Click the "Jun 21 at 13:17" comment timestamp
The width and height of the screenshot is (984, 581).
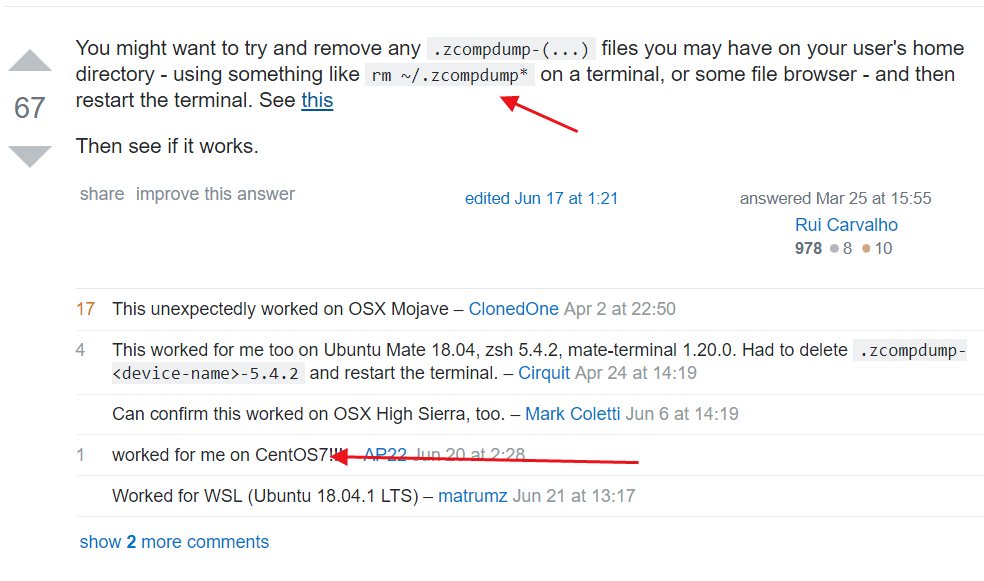(x=574, y=495)
